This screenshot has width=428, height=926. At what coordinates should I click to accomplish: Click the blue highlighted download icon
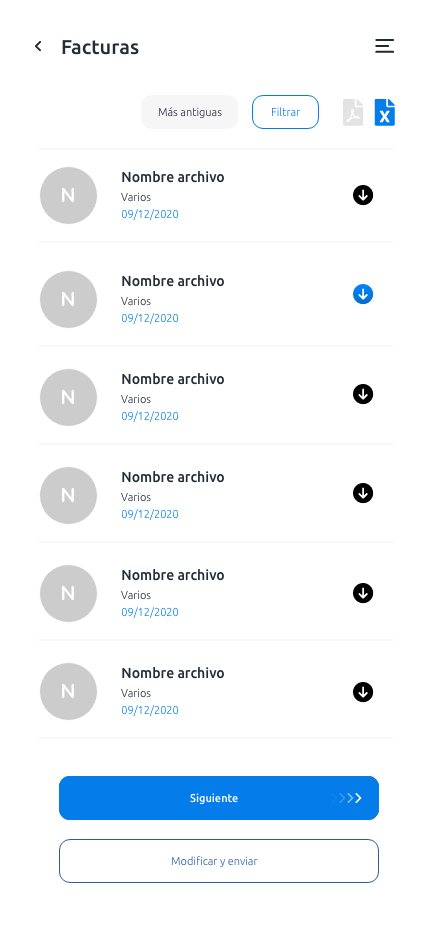click(363, 294)
